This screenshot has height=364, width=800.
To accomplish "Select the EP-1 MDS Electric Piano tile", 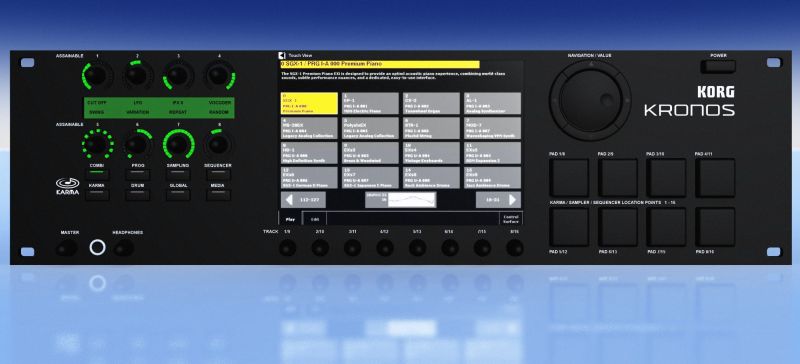I will tap(370, 103).
